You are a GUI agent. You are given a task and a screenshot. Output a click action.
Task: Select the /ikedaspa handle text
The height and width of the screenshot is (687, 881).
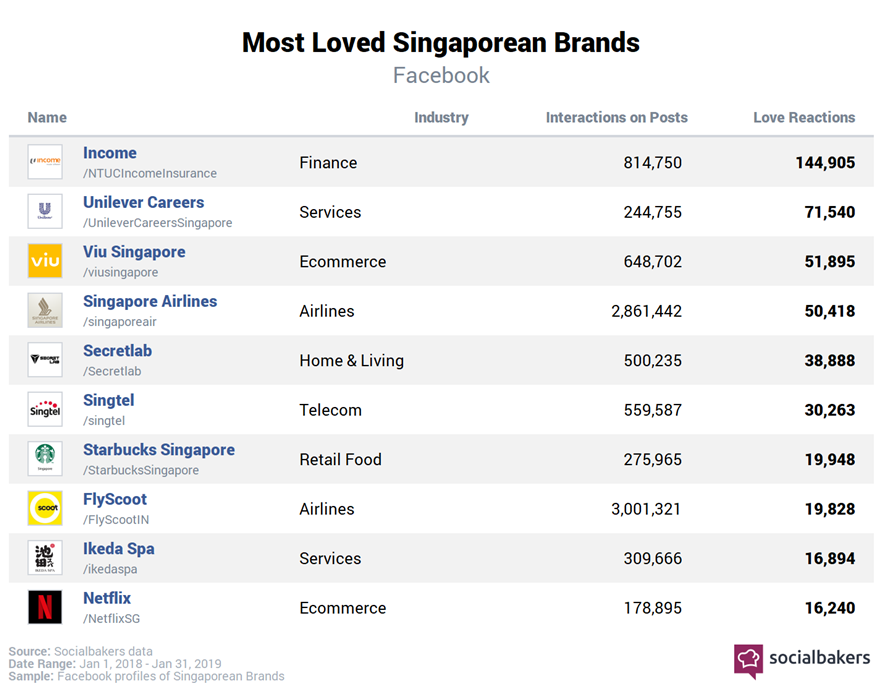click(x=110, y=568)
